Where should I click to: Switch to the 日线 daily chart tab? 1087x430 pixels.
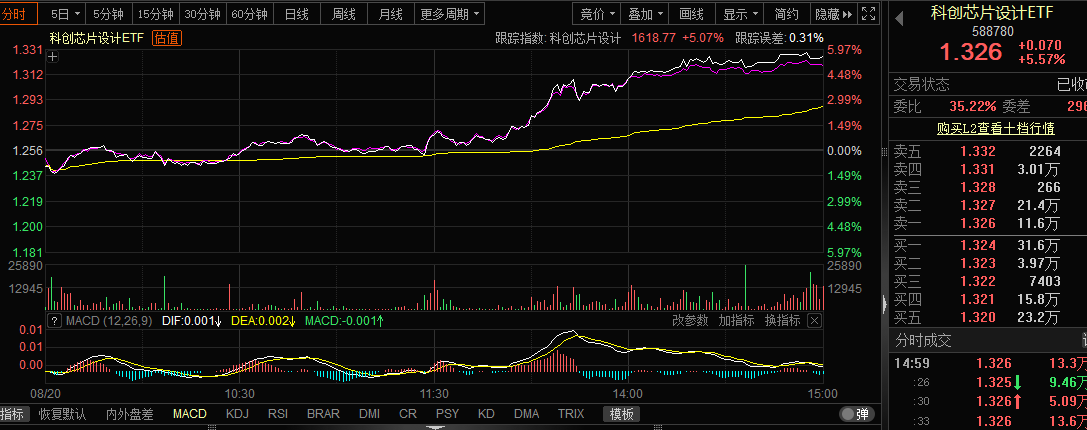point(297,14)
